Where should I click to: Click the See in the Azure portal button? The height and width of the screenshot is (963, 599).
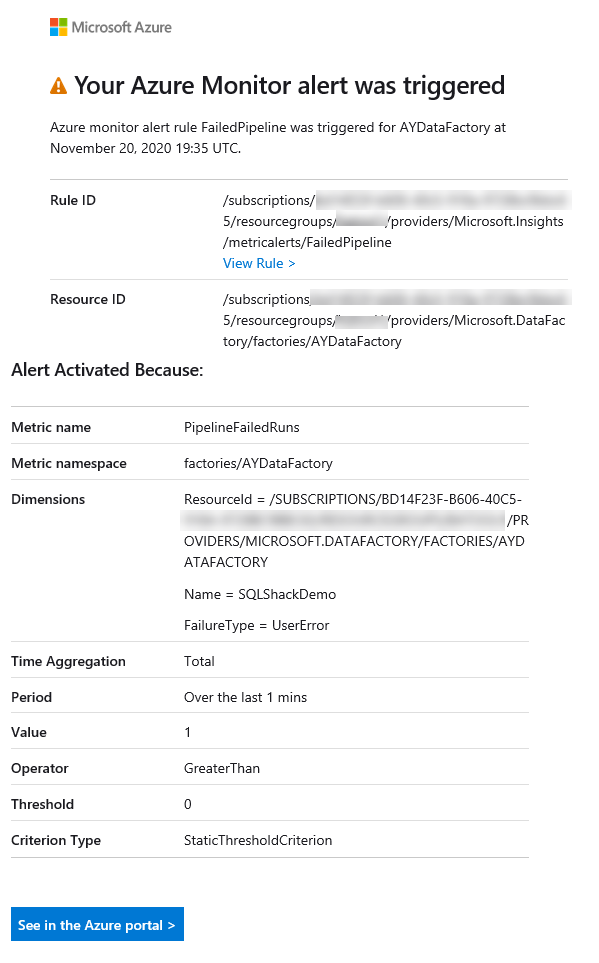(96, 924)
